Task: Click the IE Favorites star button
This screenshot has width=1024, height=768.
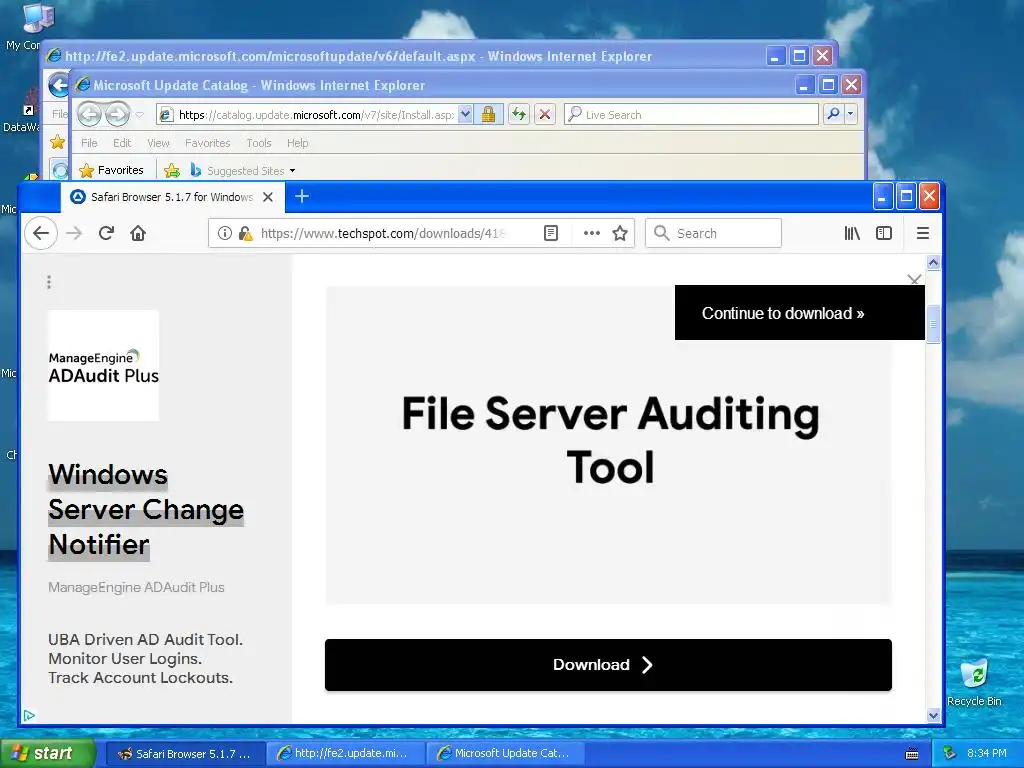Action: pyautogui.click(x=112, y=170)
